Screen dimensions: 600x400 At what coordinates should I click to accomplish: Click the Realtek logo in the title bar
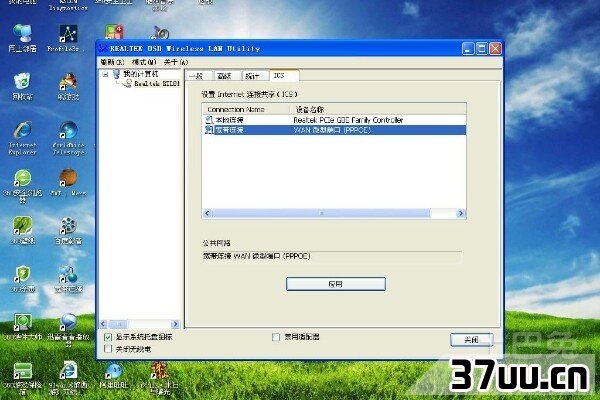pos(103,49)
